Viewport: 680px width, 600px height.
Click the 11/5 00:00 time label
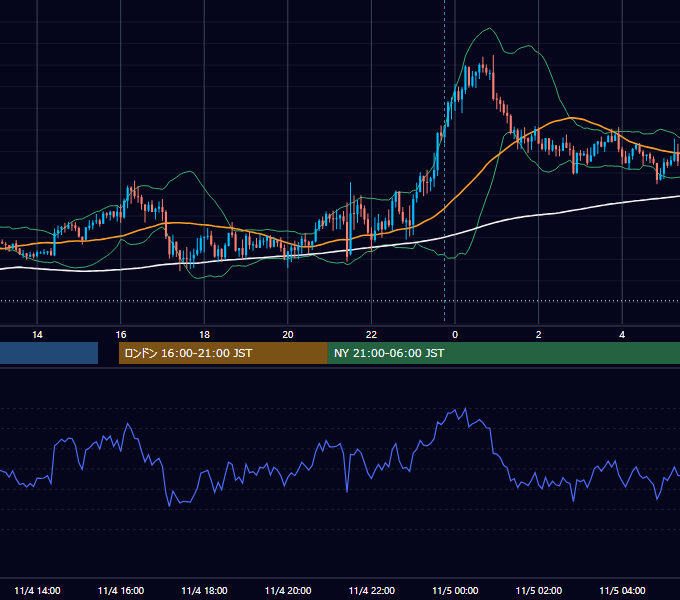(x=455, y=590)
